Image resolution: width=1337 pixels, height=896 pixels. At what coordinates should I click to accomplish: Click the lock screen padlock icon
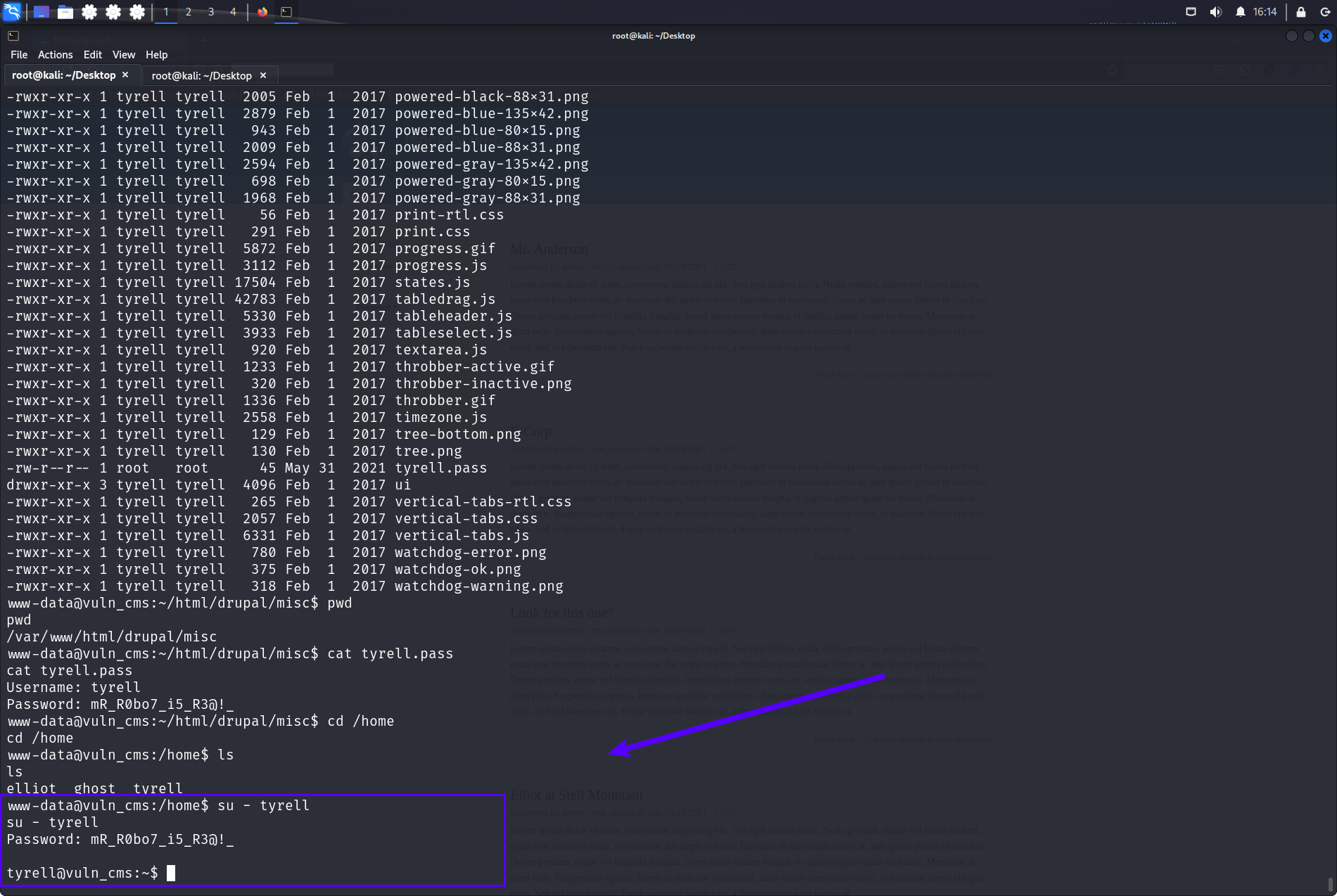point(1301,12)
